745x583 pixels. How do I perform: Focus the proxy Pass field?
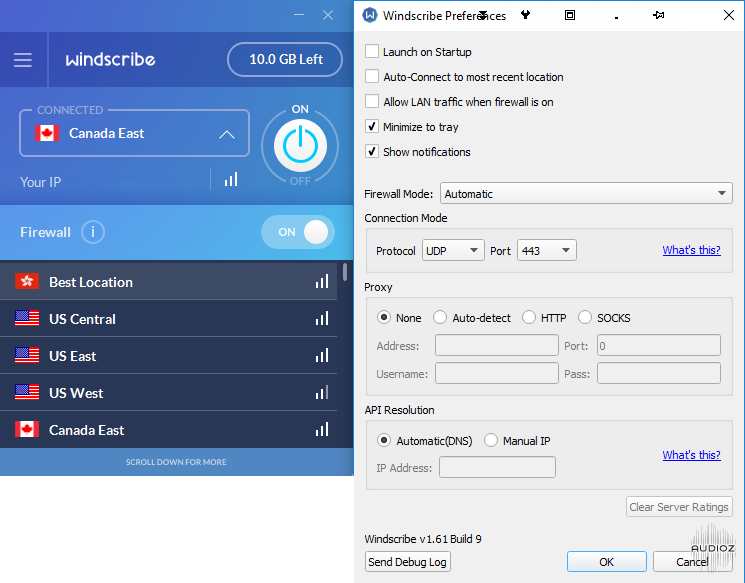pos(659,373)
